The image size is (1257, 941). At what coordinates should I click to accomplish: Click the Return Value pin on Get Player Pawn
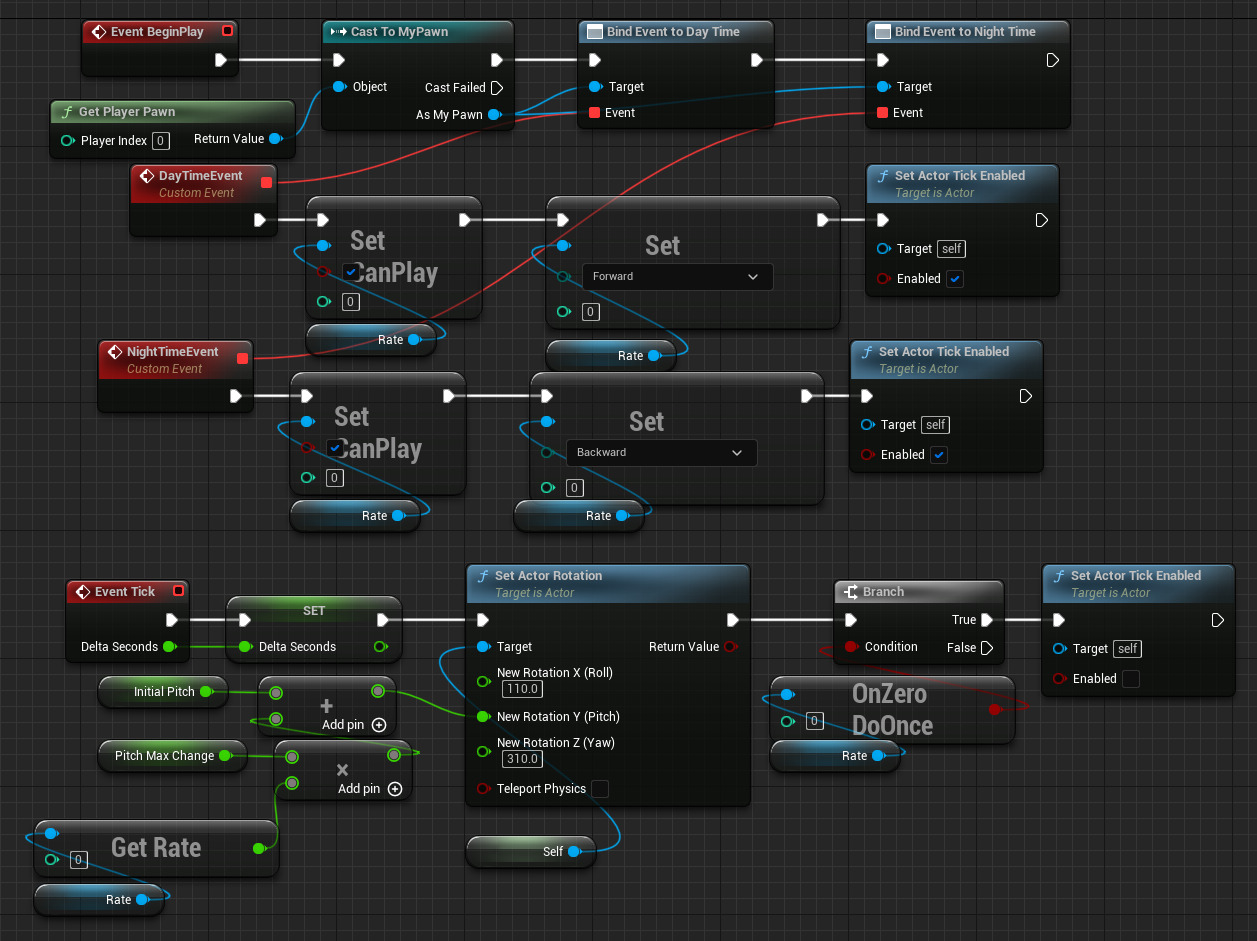276,139
